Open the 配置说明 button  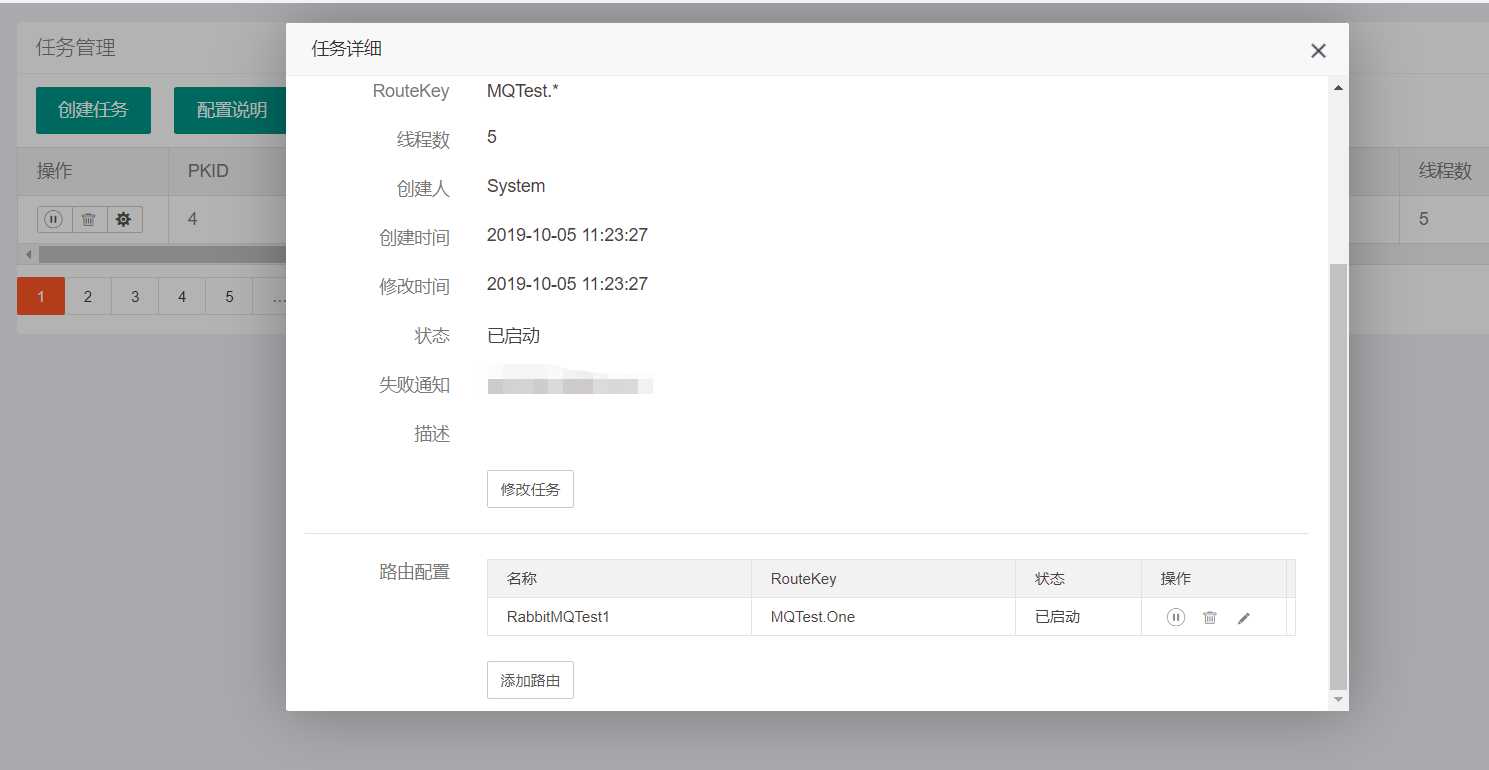pos(231,110)
